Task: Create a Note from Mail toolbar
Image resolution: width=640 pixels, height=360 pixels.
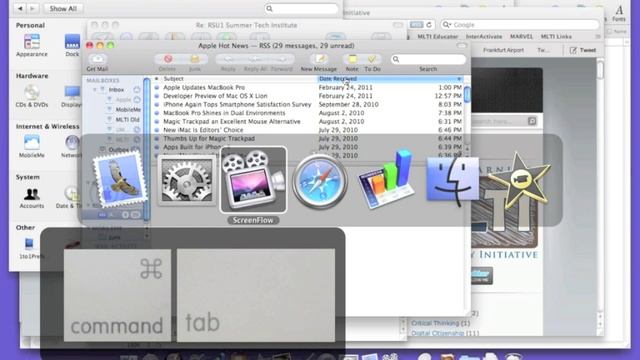Action: point(352,63)
